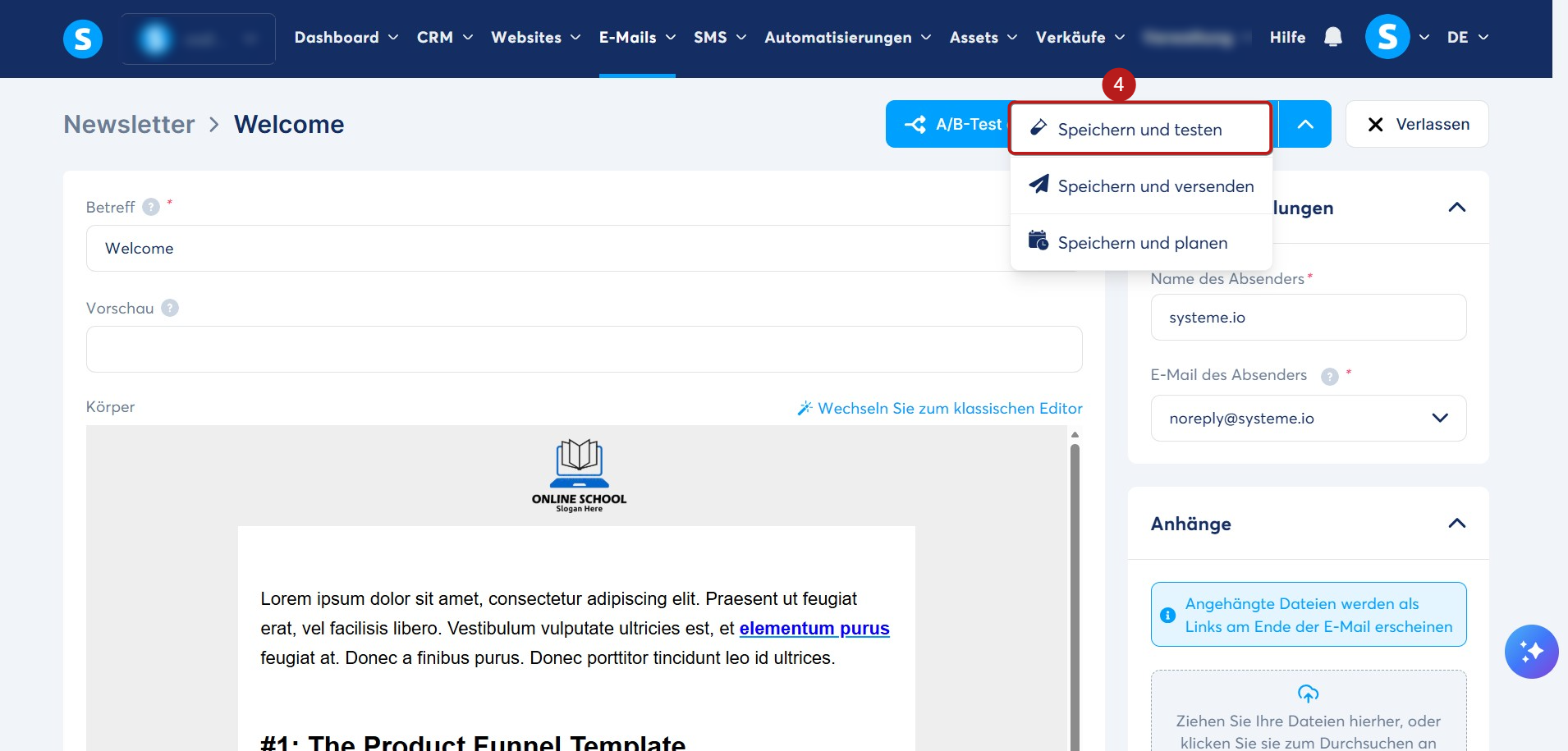1568x751 pixels.
Task: Open the CRM menu
Action: click(445, 37)
